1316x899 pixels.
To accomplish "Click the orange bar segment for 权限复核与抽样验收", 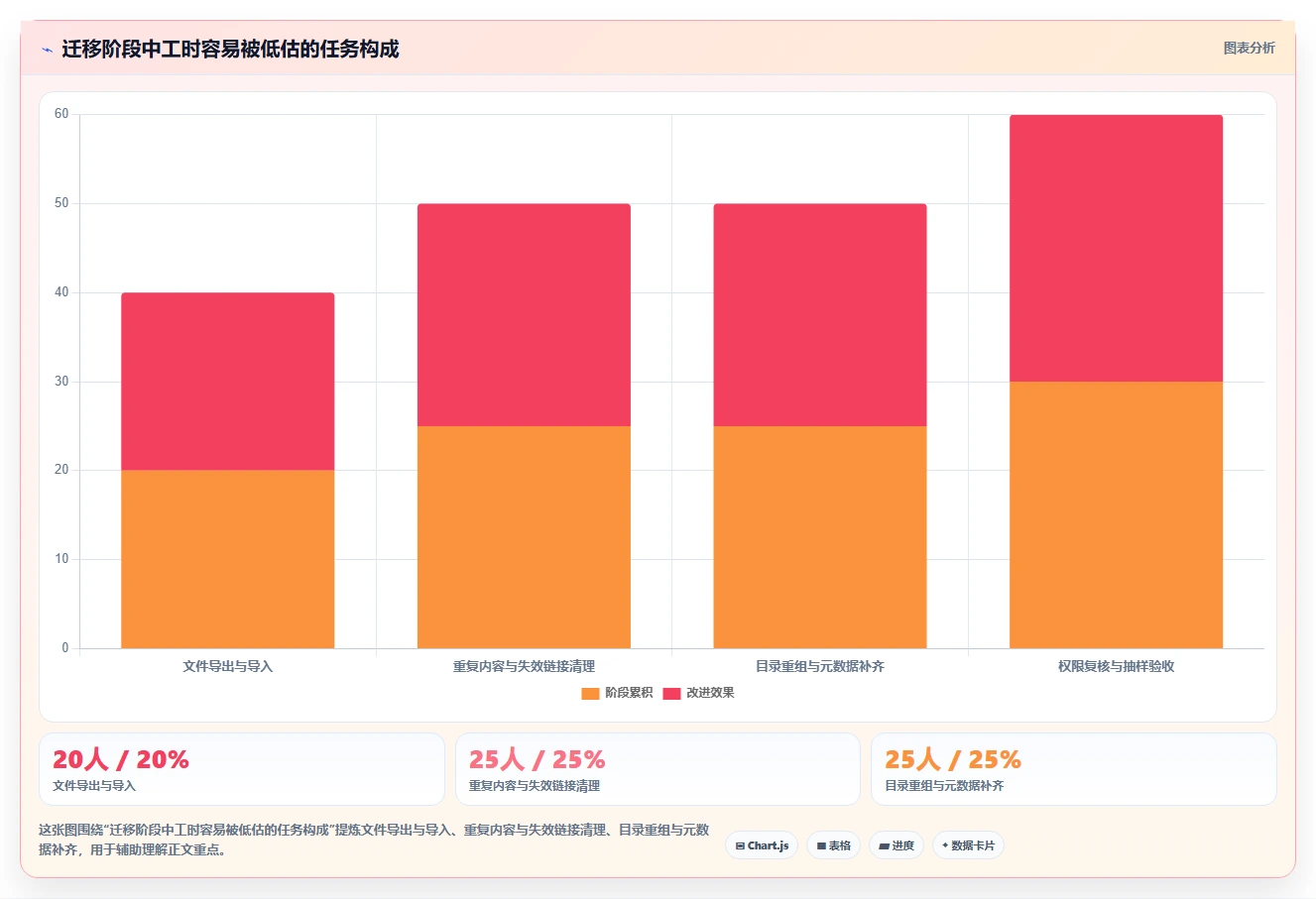I will click(x=1117, y=514).
